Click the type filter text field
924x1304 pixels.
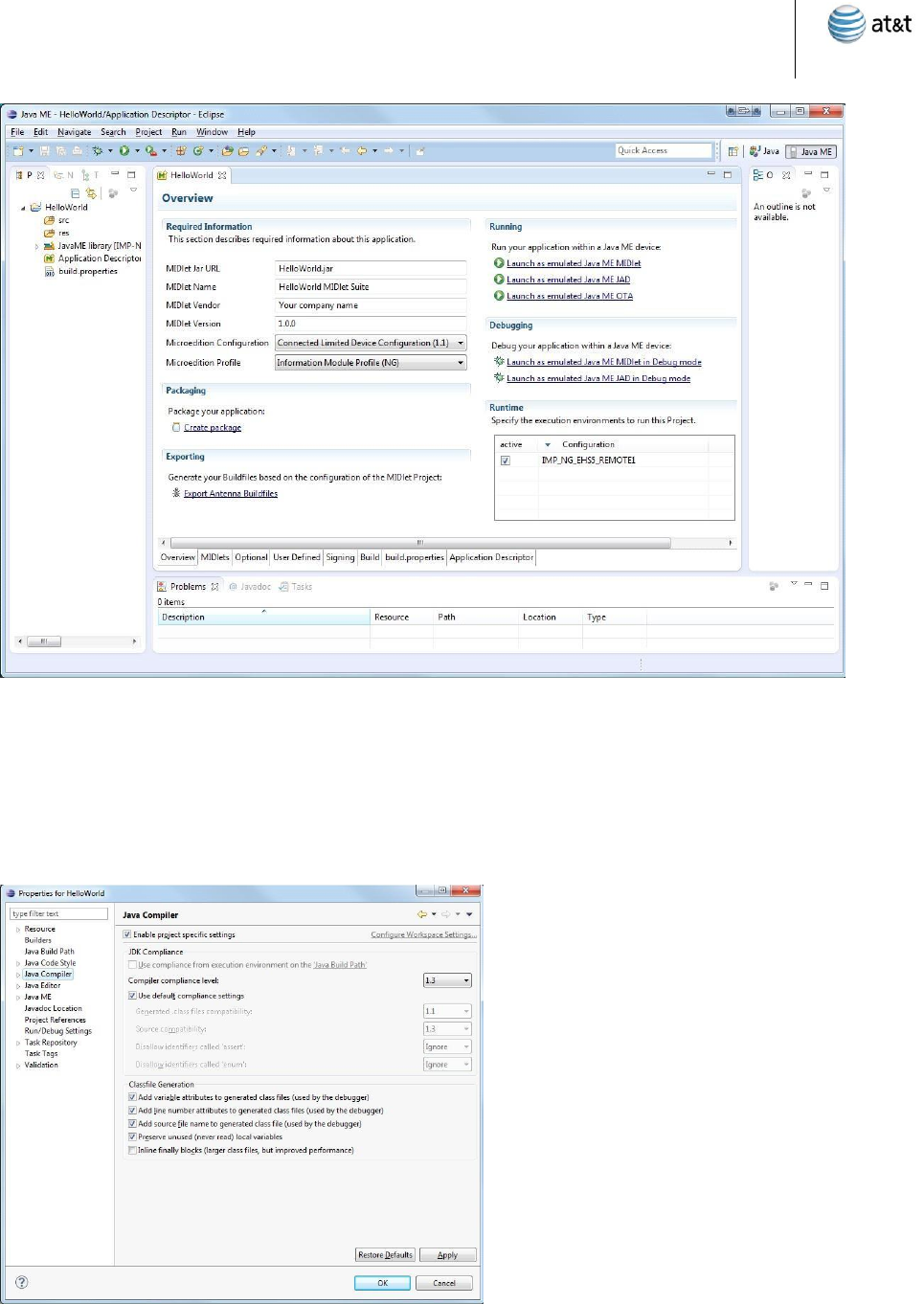[58, 913]
